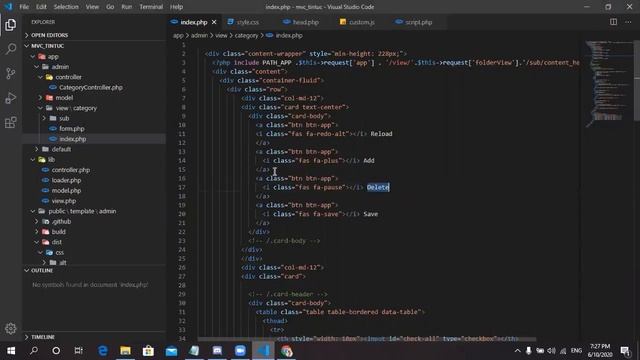
Task: Click the vertical editor scrollbar thumb
Action: click(x=637, y=80)
